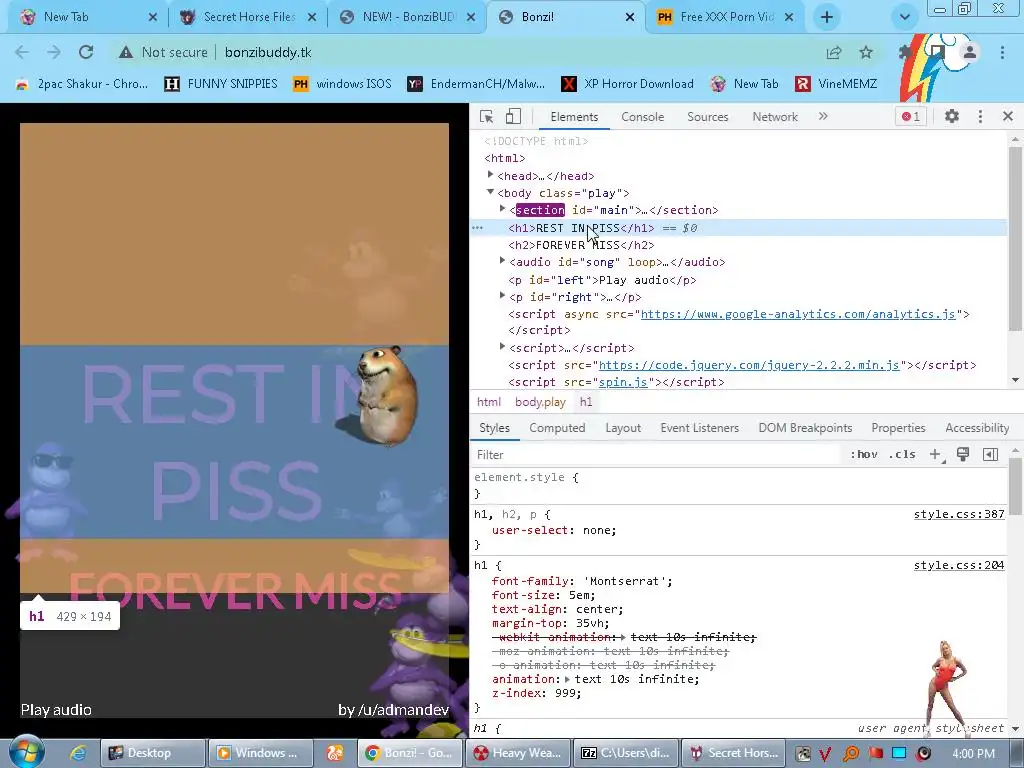
Task: Open DevTools customize three-dot menu
Action: [980, 116]
